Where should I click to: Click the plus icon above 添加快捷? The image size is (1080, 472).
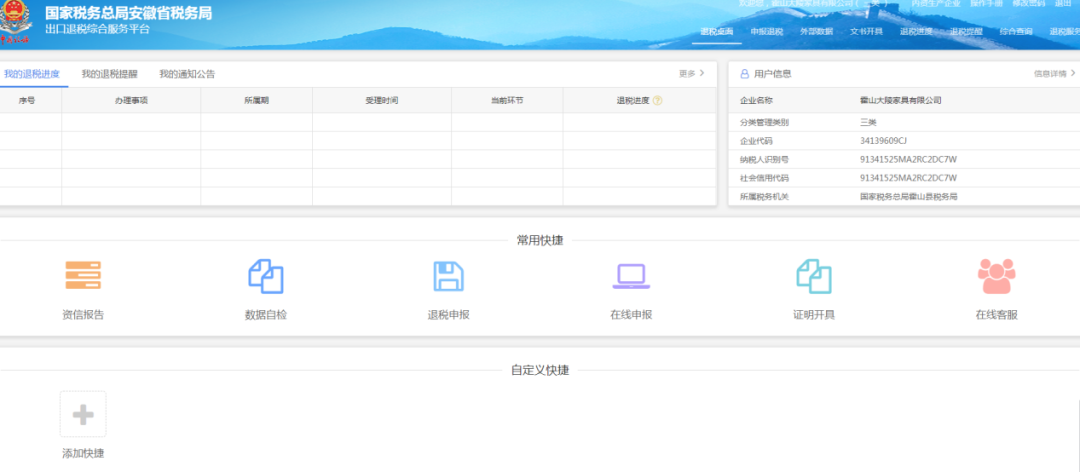click(83, 414)
